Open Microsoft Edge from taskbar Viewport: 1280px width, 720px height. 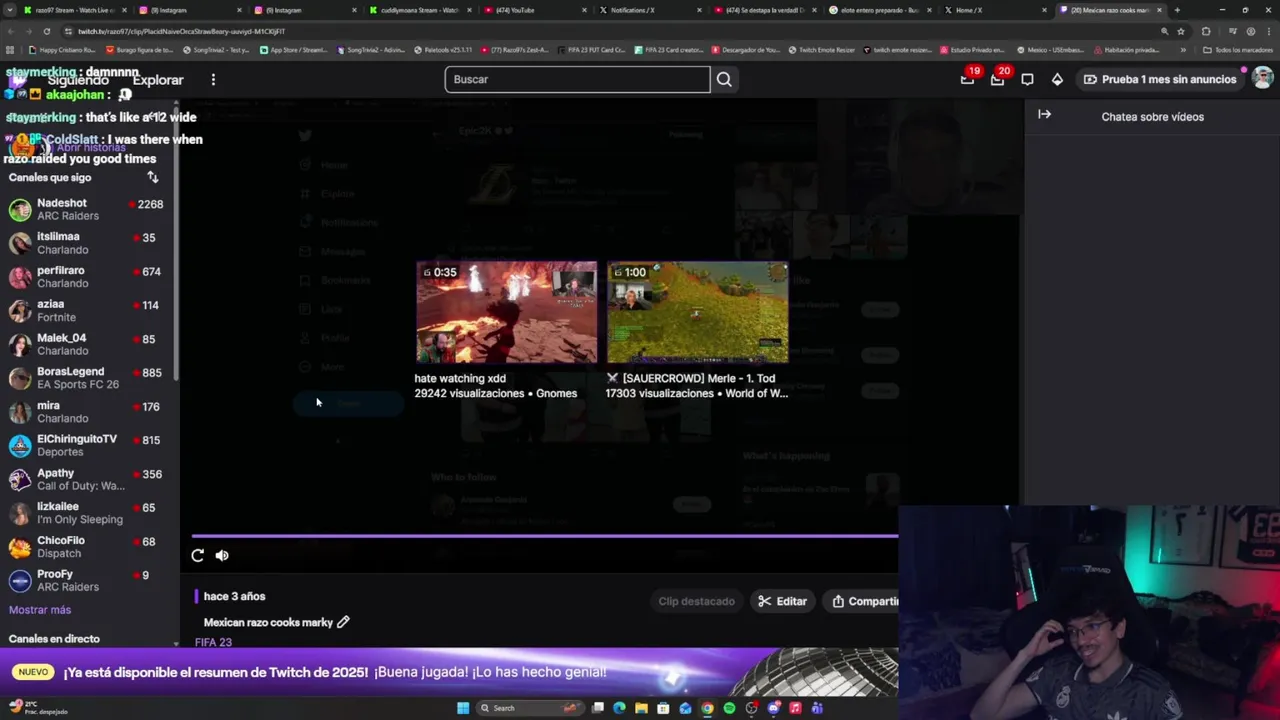pyautogui.click(x=620, y=708)
